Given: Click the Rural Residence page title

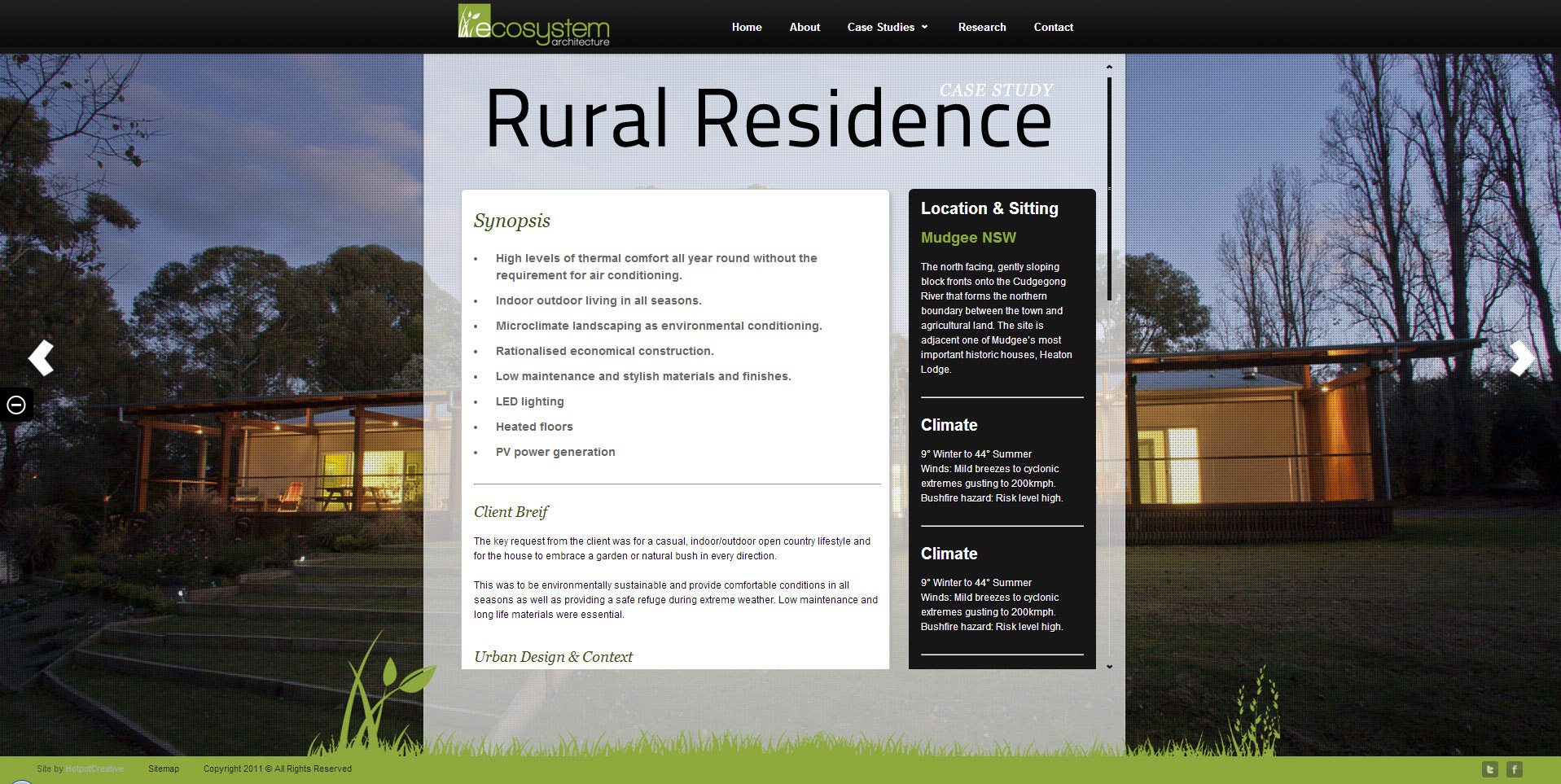Looking at the screenshot, I should click(x=768, y=120).
